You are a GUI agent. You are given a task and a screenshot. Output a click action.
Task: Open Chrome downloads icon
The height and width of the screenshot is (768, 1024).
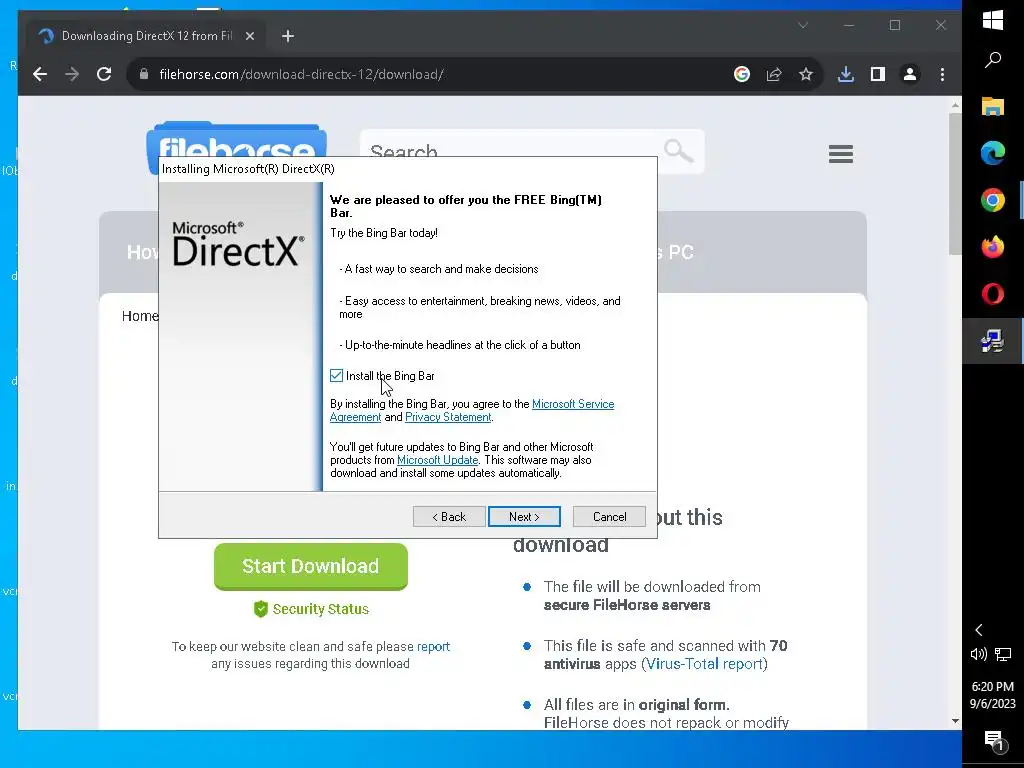pos(846,74)
